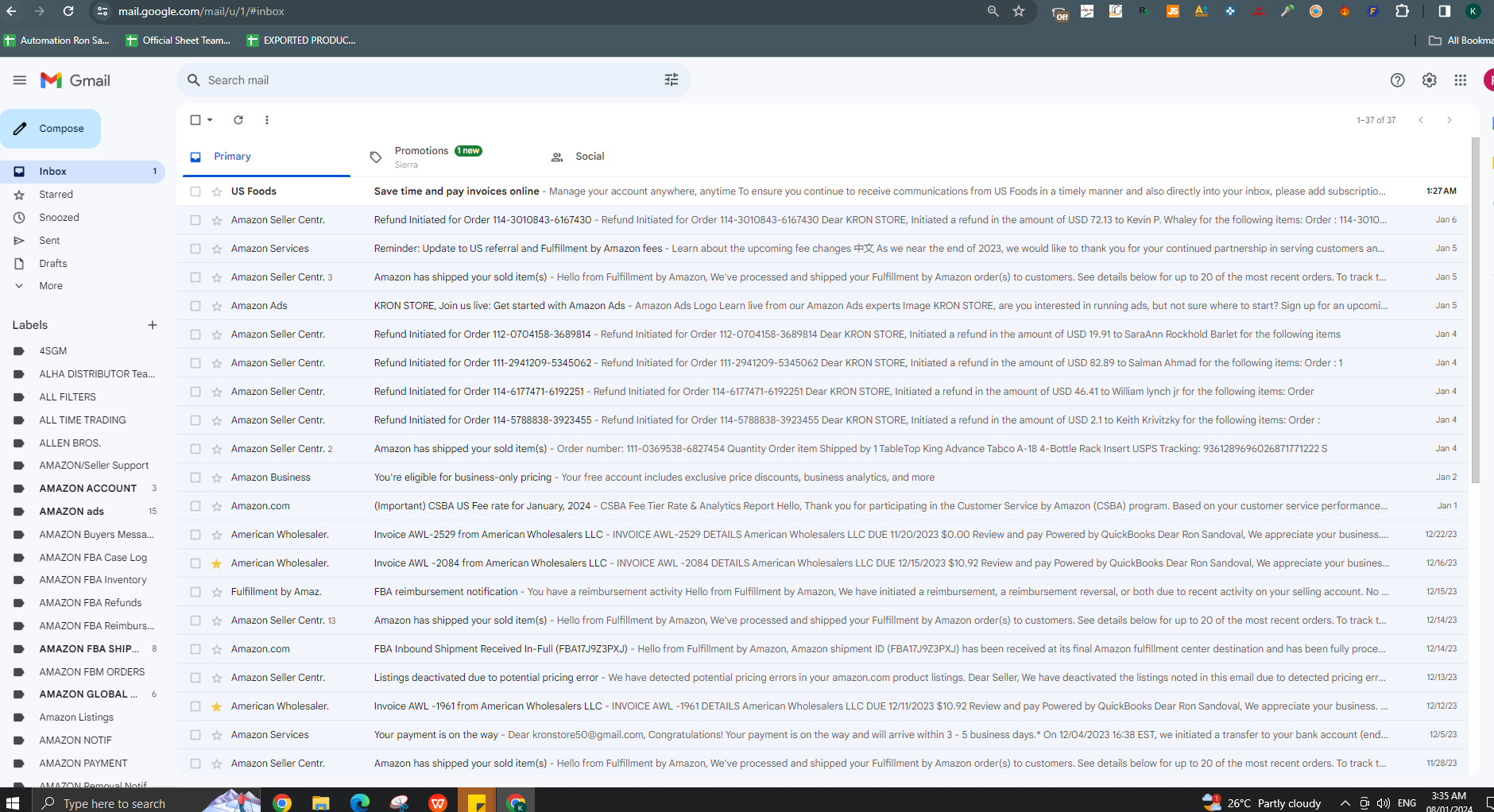
Task: Unstar the Invoice AWL -1961 email
Action: click(x=216, y=706)
